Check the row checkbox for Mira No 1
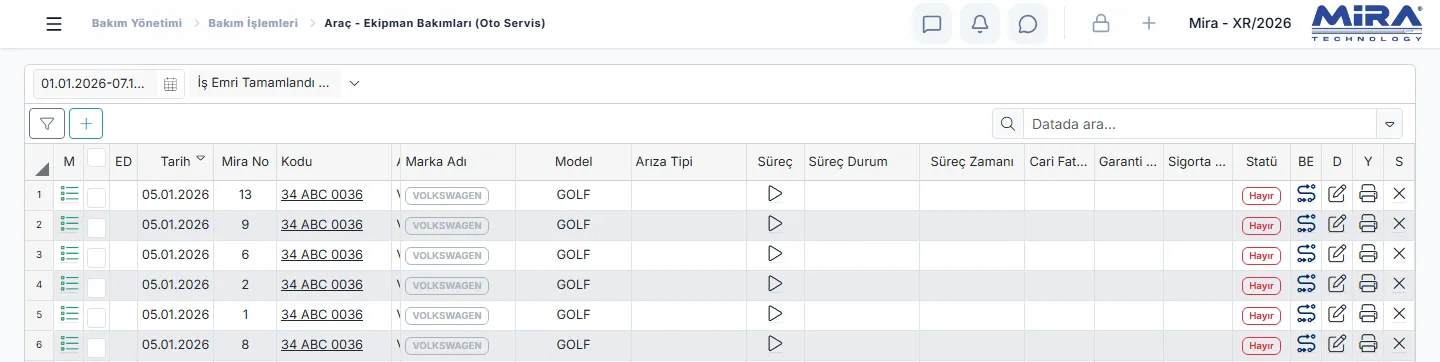Image resolution: width=1440 pixels, height=362 pixels. coord(96,317)
